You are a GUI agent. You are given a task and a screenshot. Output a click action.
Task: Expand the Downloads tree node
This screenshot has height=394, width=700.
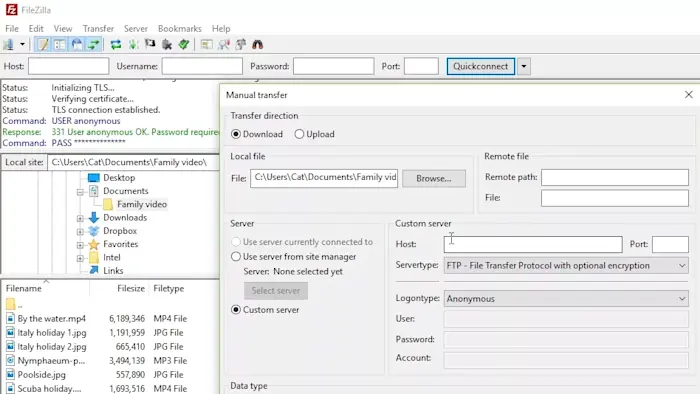click(80, 219)
